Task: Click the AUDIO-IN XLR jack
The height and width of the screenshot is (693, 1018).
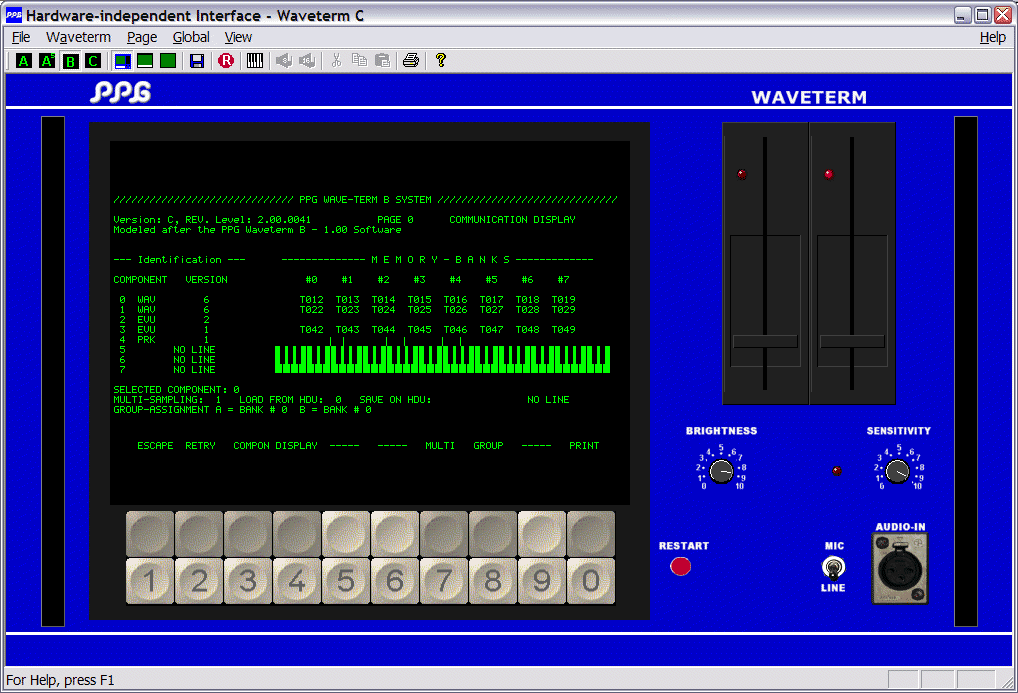Action: click(x=900, y=570)
